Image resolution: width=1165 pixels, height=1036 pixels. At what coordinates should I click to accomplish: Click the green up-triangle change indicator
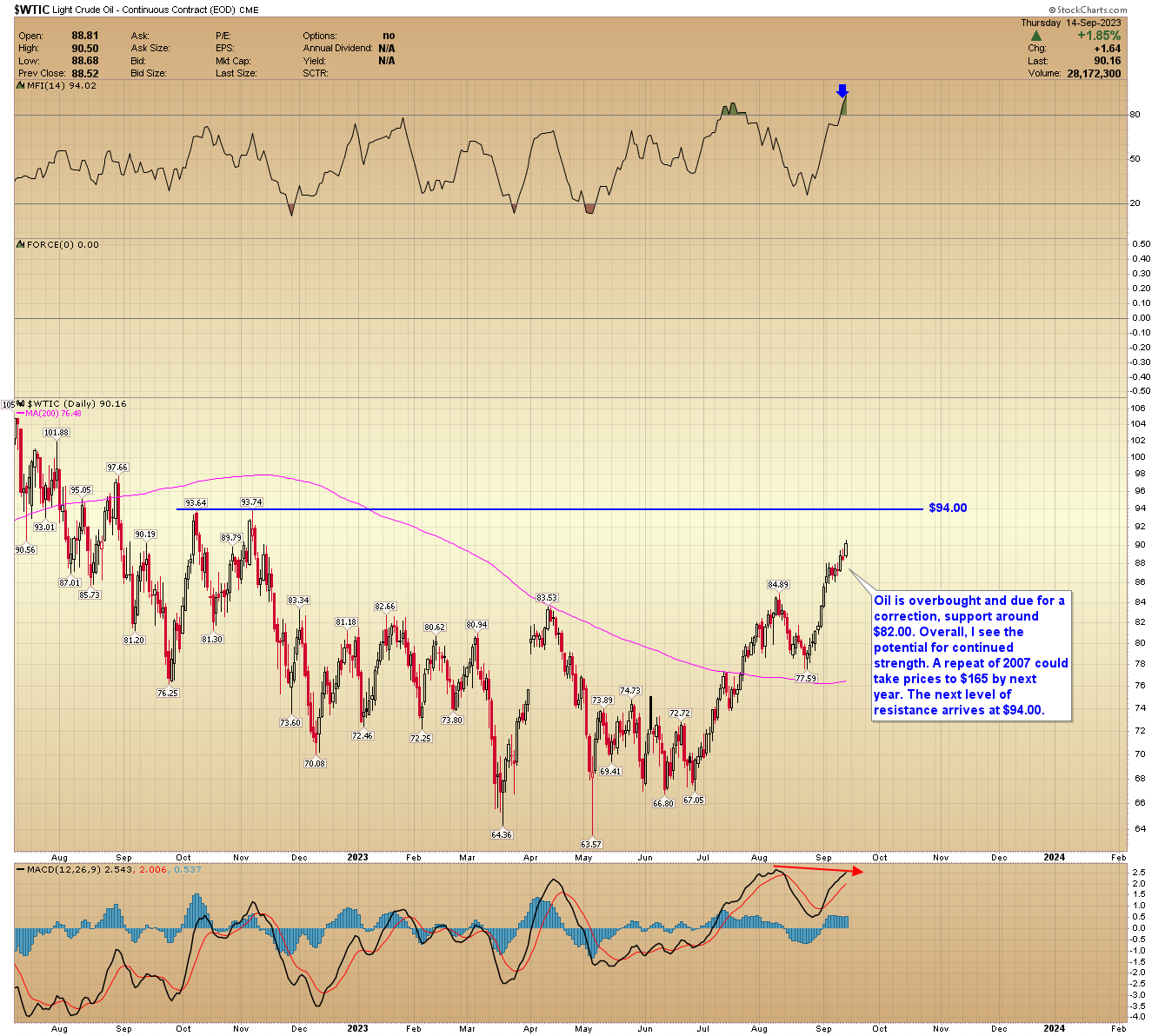pos(1035,36)
